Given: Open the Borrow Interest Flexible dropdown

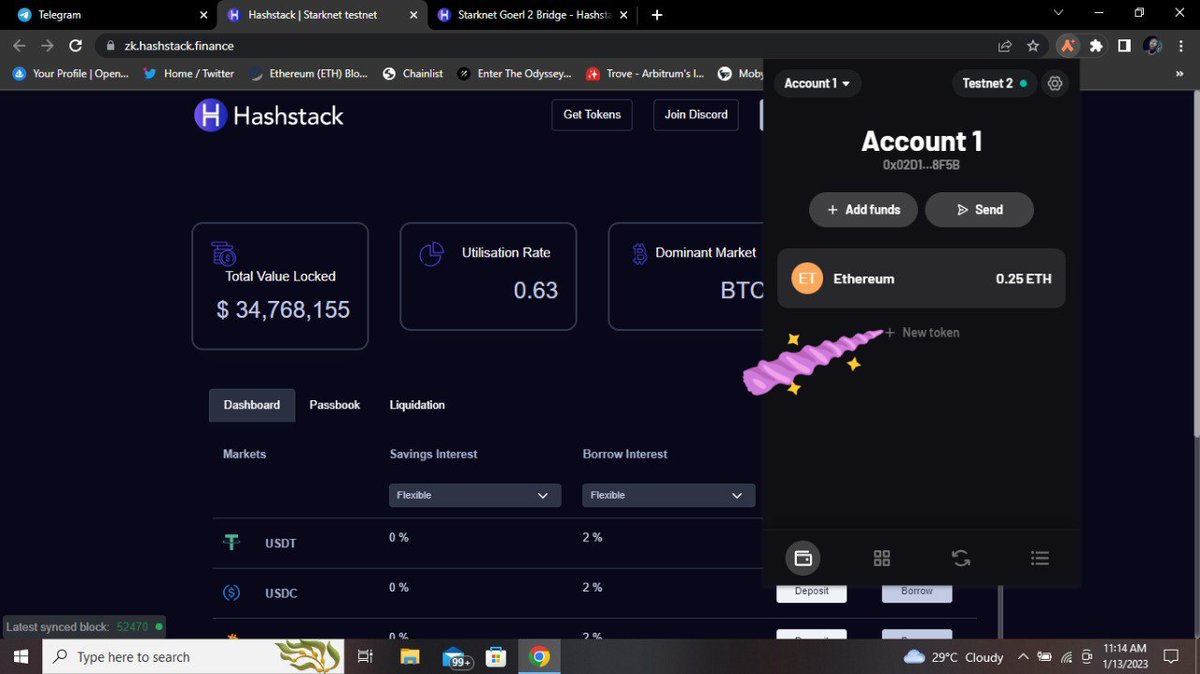Looking at the screenshot, I should 669,495.
